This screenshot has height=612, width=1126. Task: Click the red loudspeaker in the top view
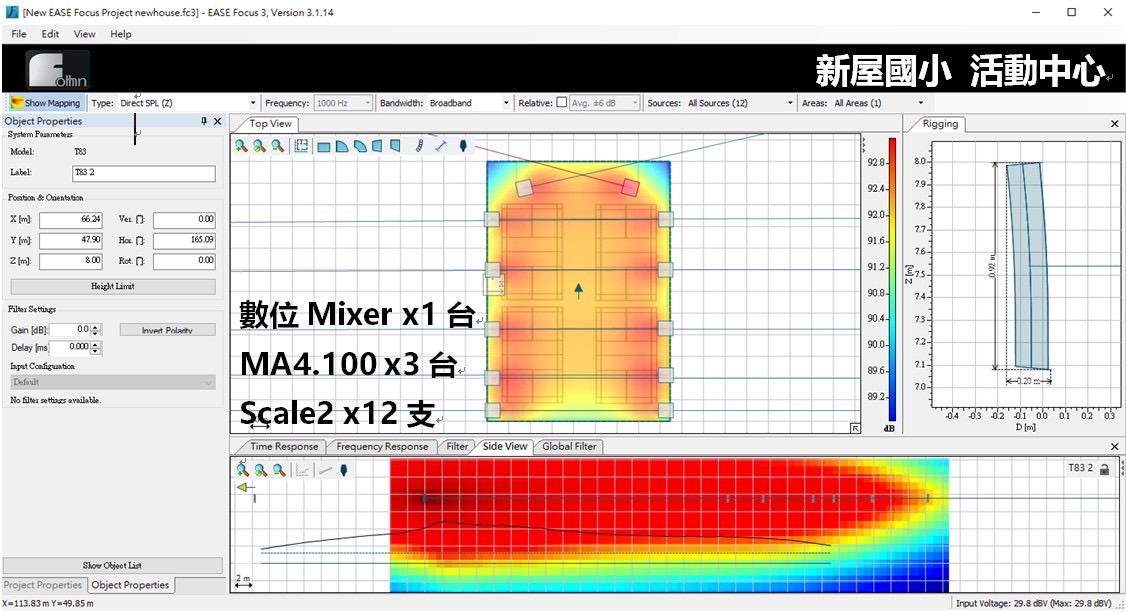coord(630,187)
